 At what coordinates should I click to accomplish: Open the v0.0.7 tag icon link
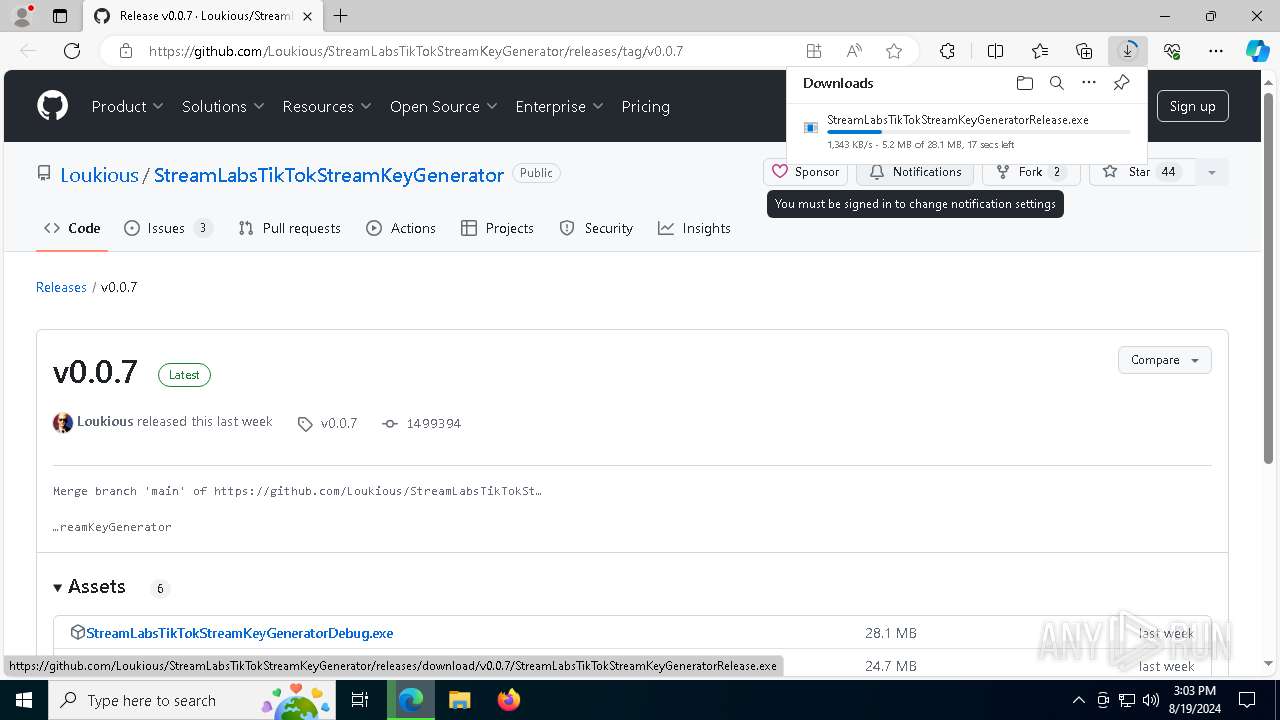305,424
